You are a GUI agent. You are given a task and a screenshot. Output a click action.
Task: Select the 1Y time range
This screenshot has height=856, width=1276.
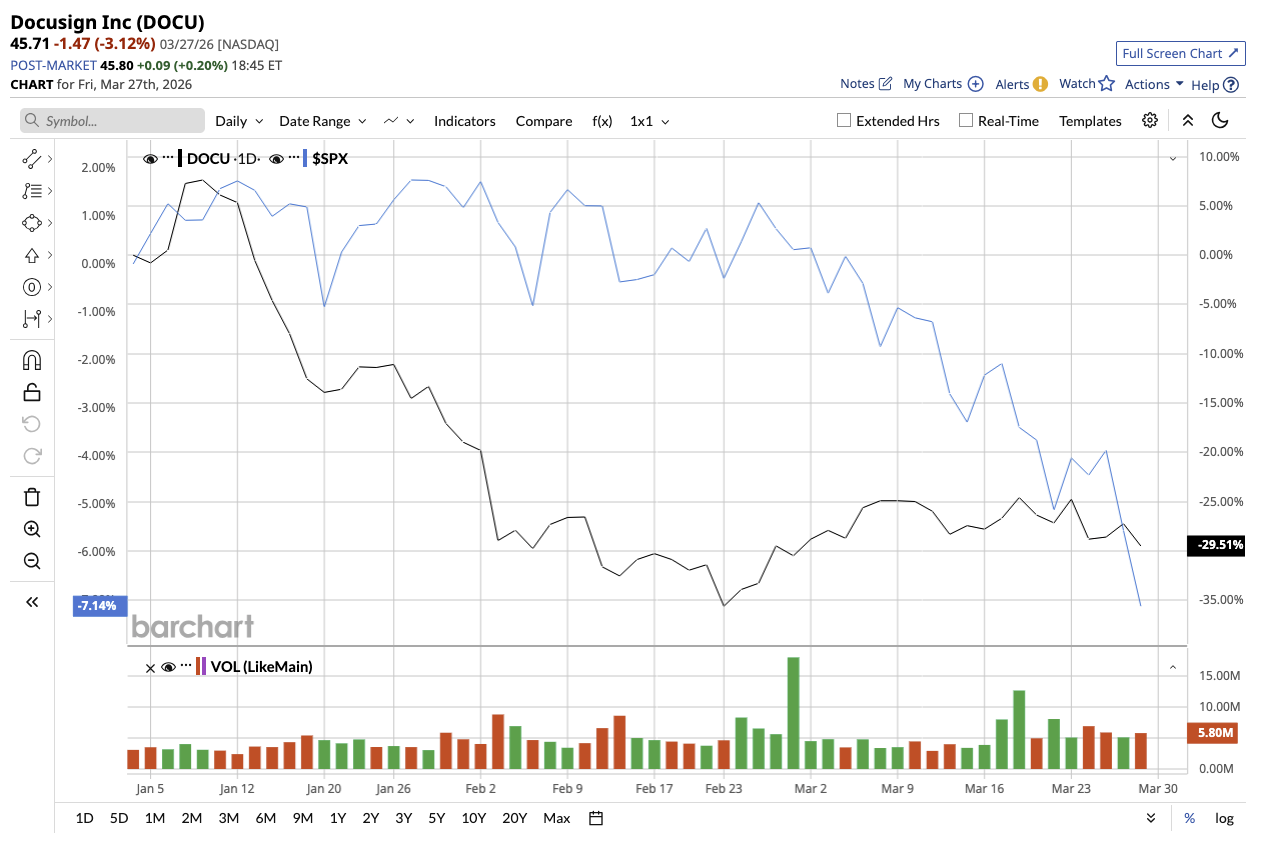click(338, 818)
